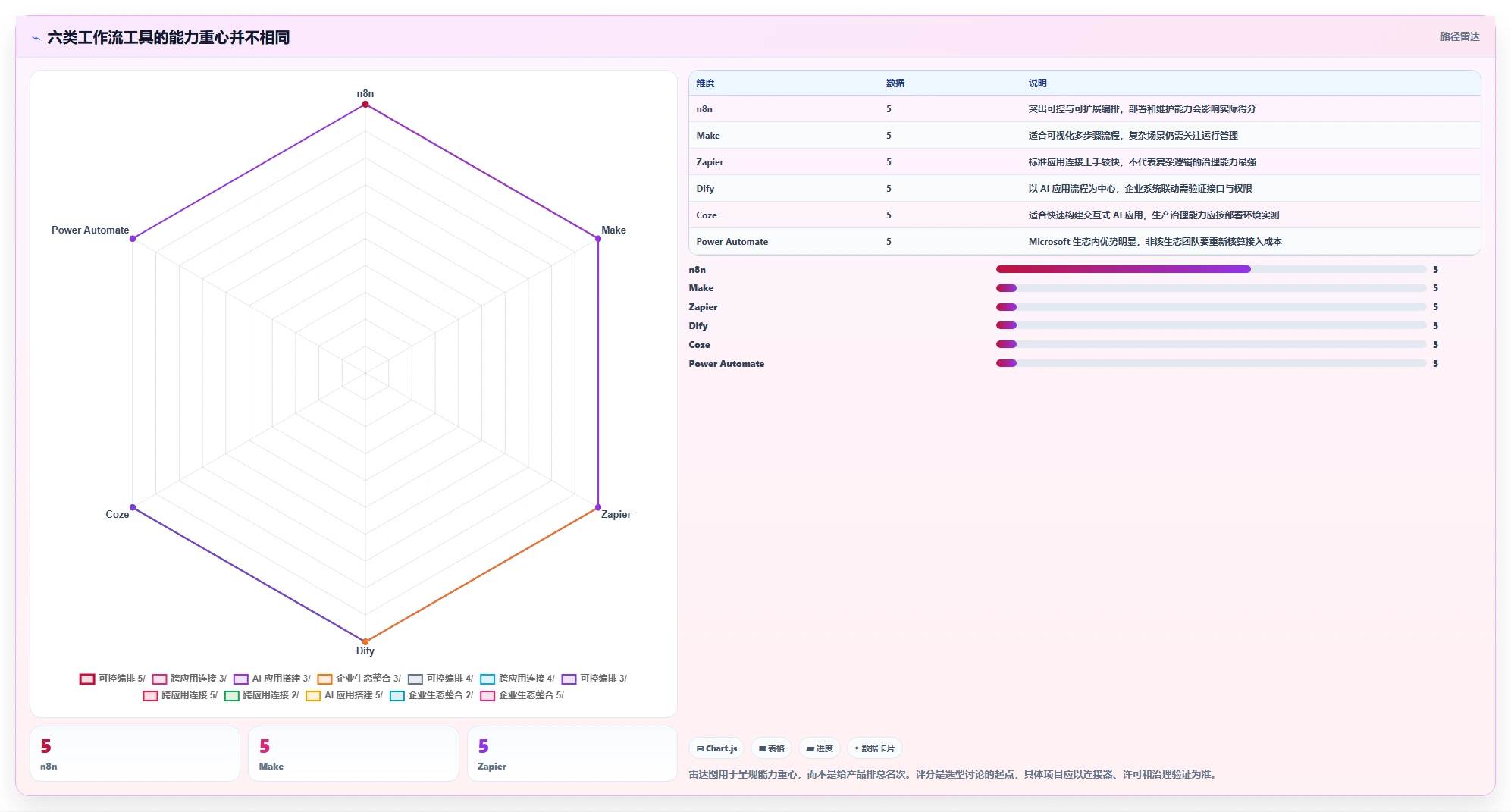The height and width of the screenshot is (812, 1511).
Task: Select the 进度 chip
Action: point(820,748)
